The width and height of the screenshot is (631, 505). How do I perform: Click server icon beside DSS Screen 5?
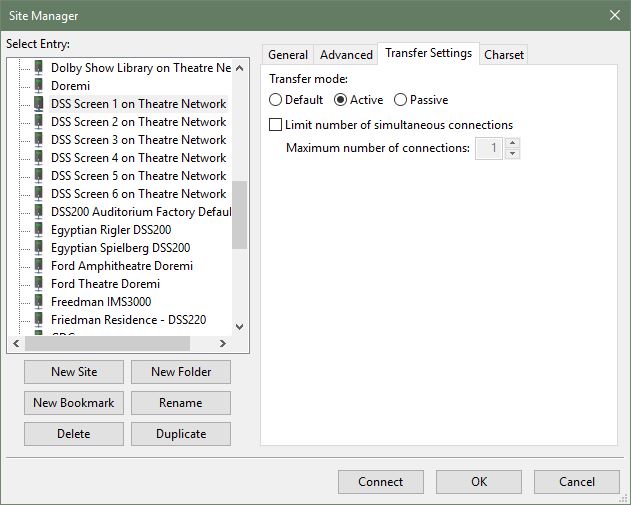(x=39, y=175)
